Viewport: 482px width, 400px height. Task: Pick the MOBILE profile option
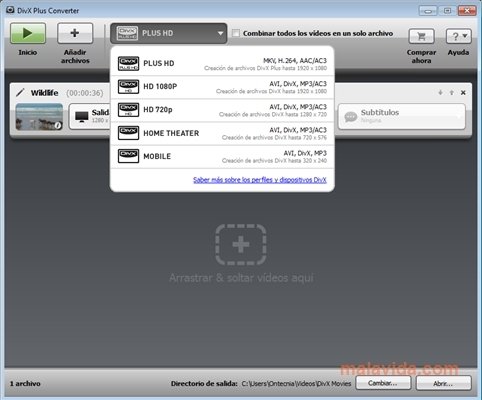pyautogui.click(x=222, y=157)
